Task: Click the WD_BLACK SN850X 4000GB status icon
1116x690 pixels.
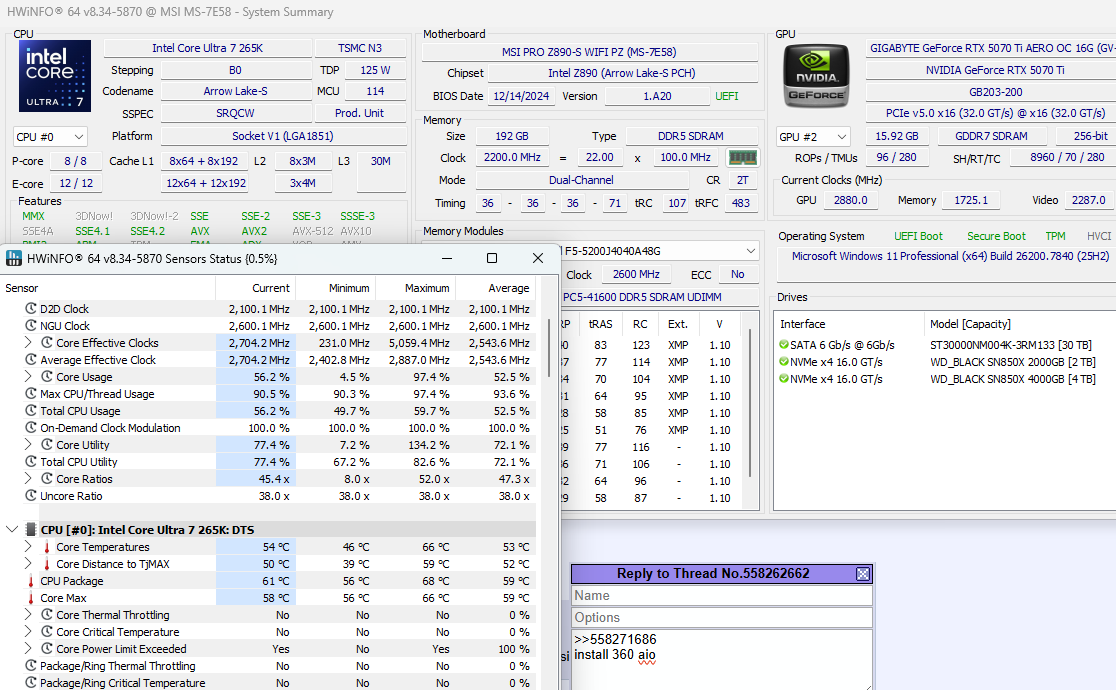Action: pyautogui.click(x=784, y=379)
